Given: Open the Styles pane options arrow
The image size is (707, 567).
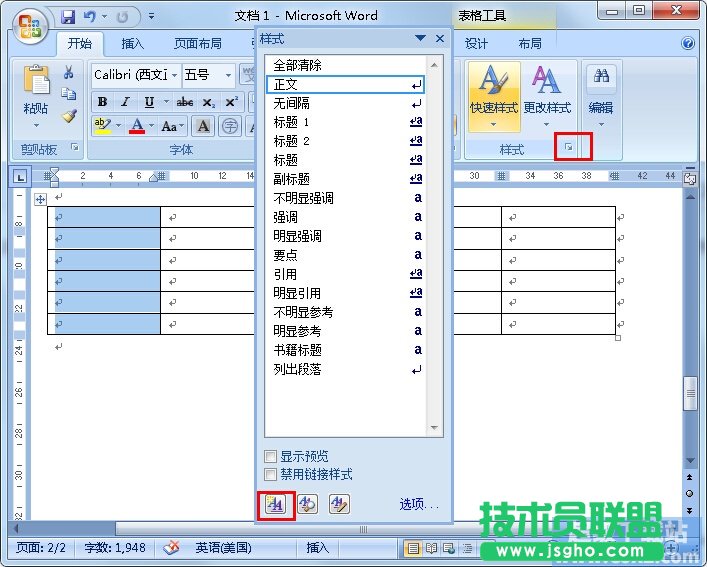Looking at the screenshot, I should (420, 39).
